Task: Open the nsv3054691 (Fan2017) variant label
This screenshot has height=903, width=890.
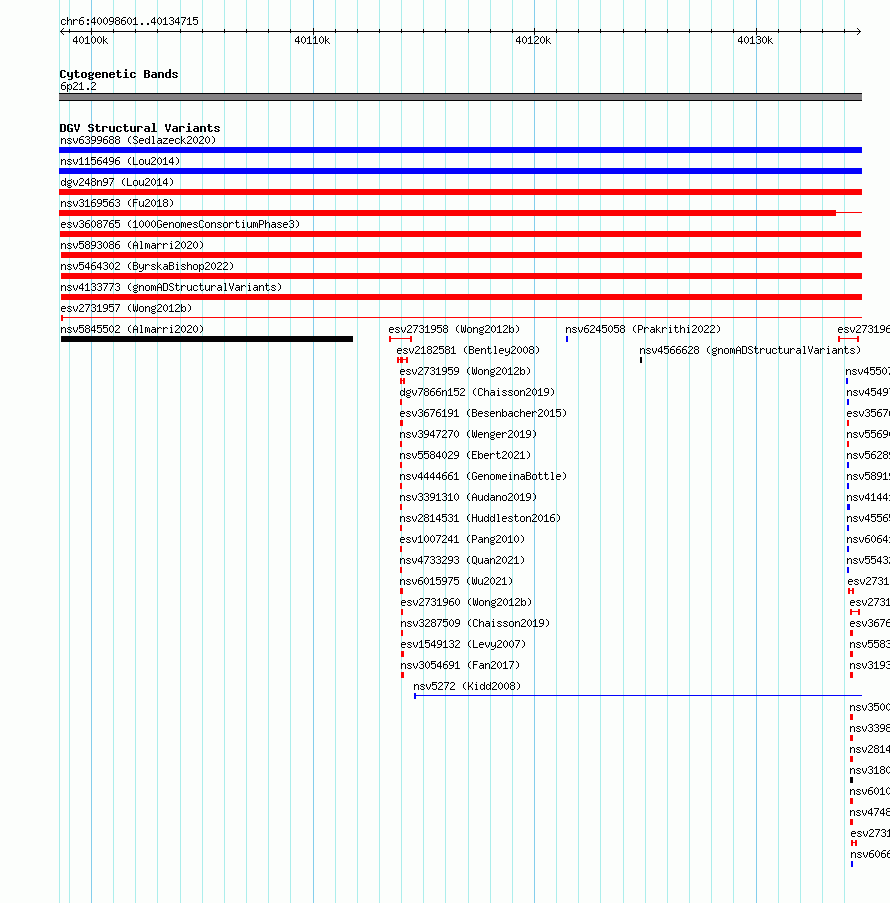Action: pyautogui.click(x=460, y=666)
